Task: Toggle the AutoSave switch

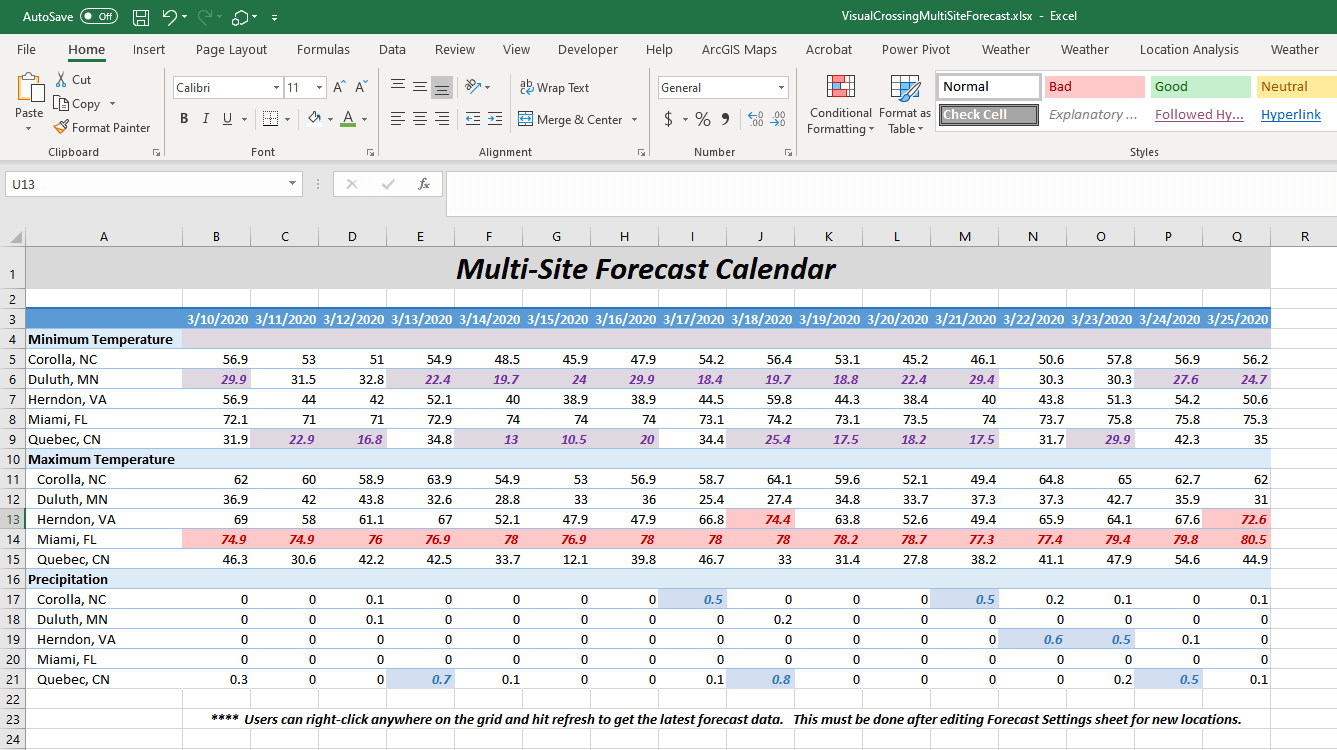Action: pos(98,17)
